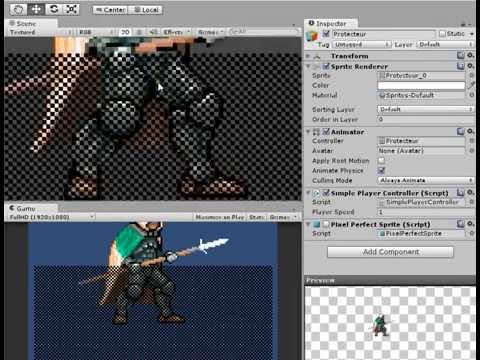Enable the Pixel Perfect Sprite checkbox

pyautogui.click(x=326, y=224)
